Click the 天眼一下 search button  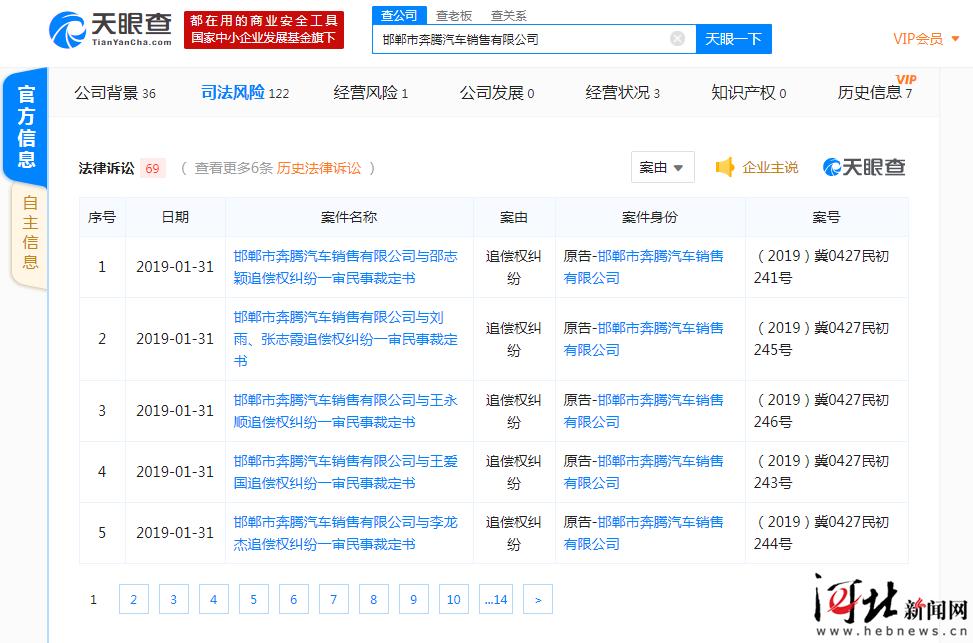pyautogui.click(x=733, y=38)
